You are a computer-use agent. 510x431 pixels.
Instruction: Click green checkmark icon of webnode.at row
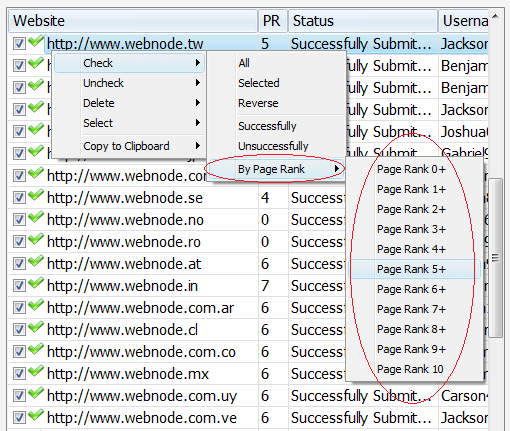(x=36, y=261)
